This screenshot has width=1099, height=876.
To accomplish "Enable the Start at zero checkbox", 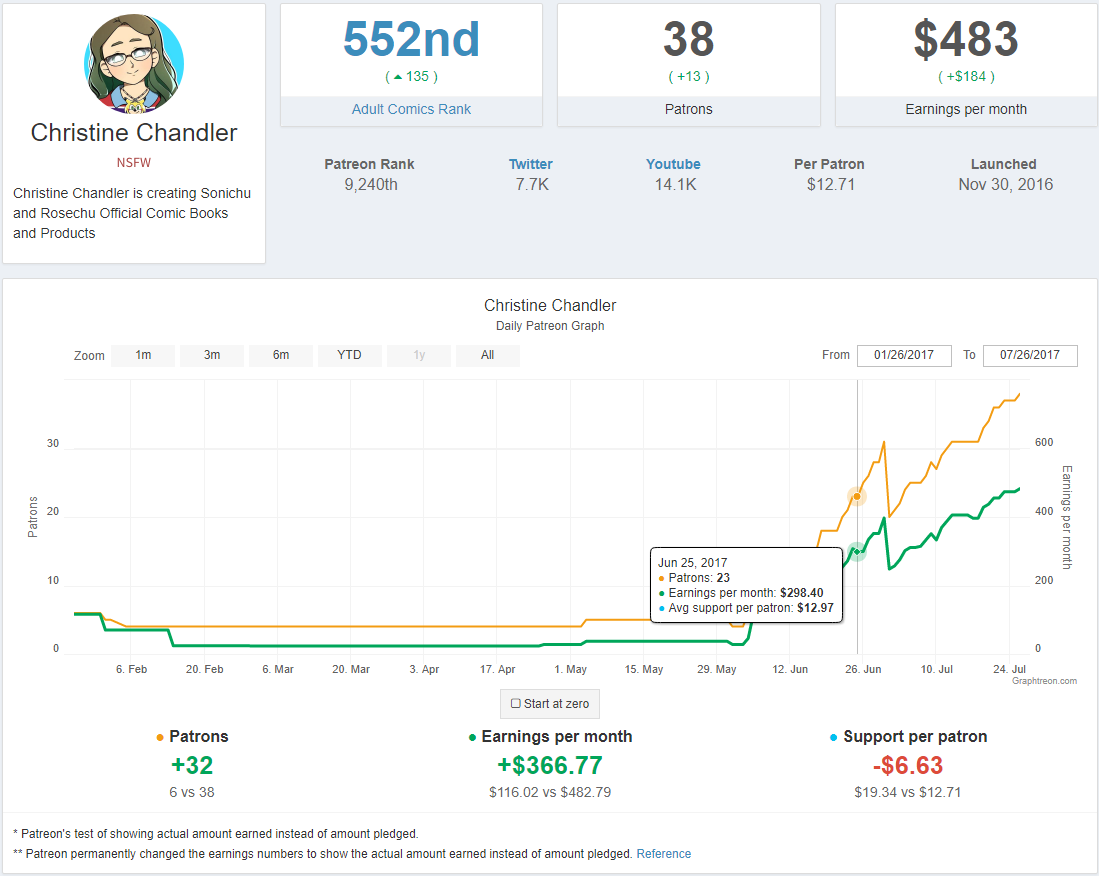I will [516, 704].
